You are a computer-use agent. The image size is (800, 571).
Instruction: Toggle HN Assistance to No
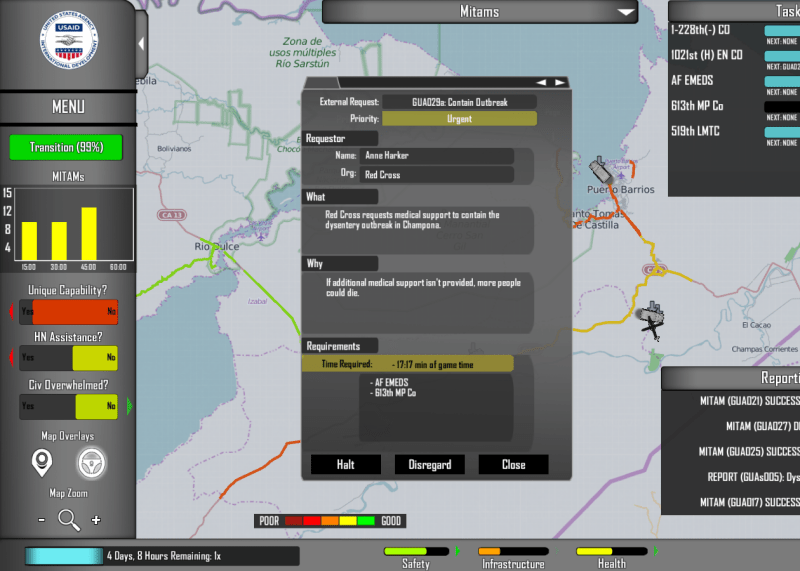(110, 357)
